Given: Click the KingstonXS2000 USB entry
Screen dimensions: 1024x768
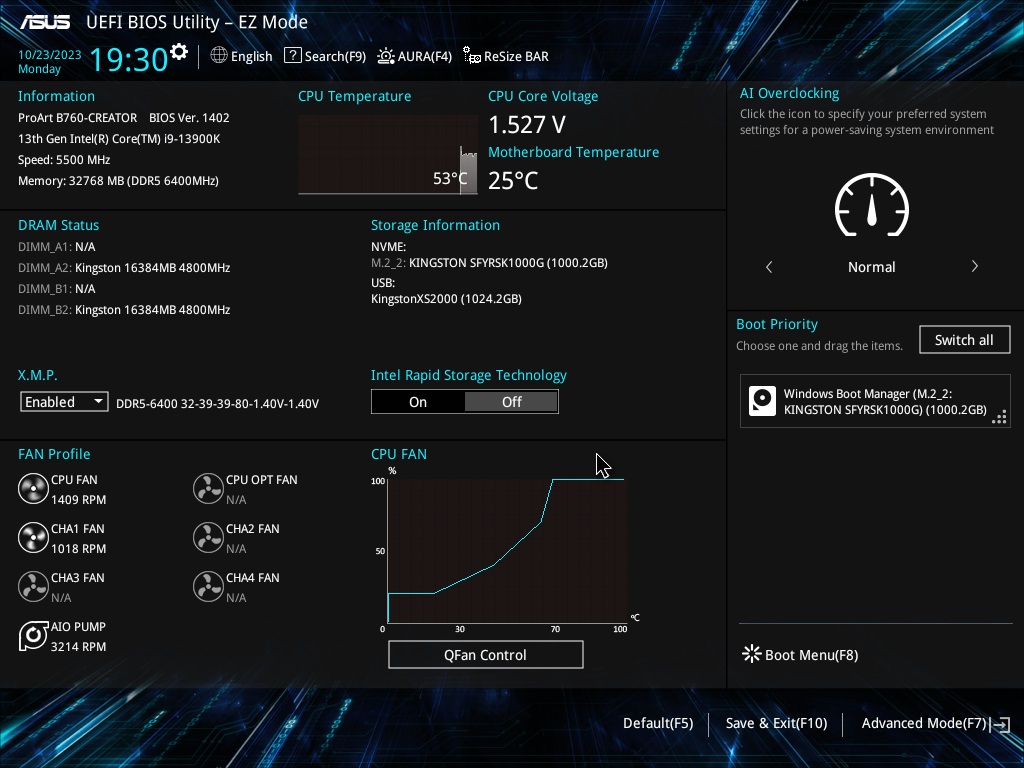Looking at the screenshot, I should 446,298.
